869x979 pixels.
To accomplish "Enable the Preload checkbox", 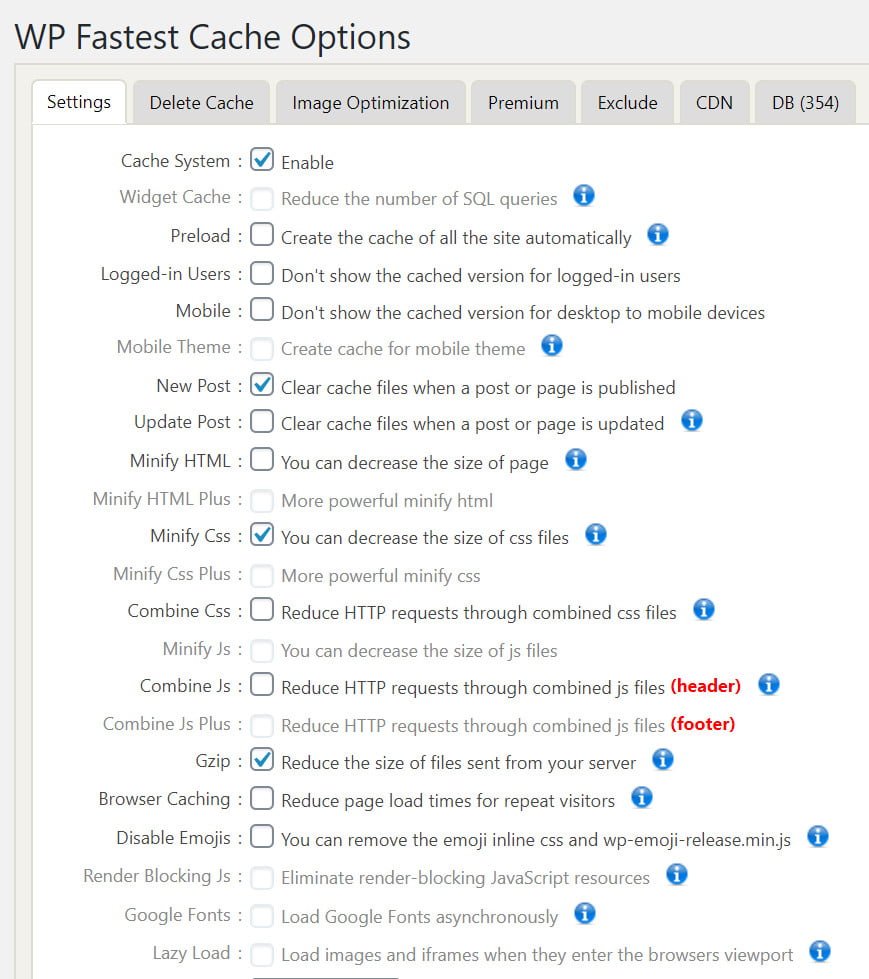I will [x=262, y=235].
